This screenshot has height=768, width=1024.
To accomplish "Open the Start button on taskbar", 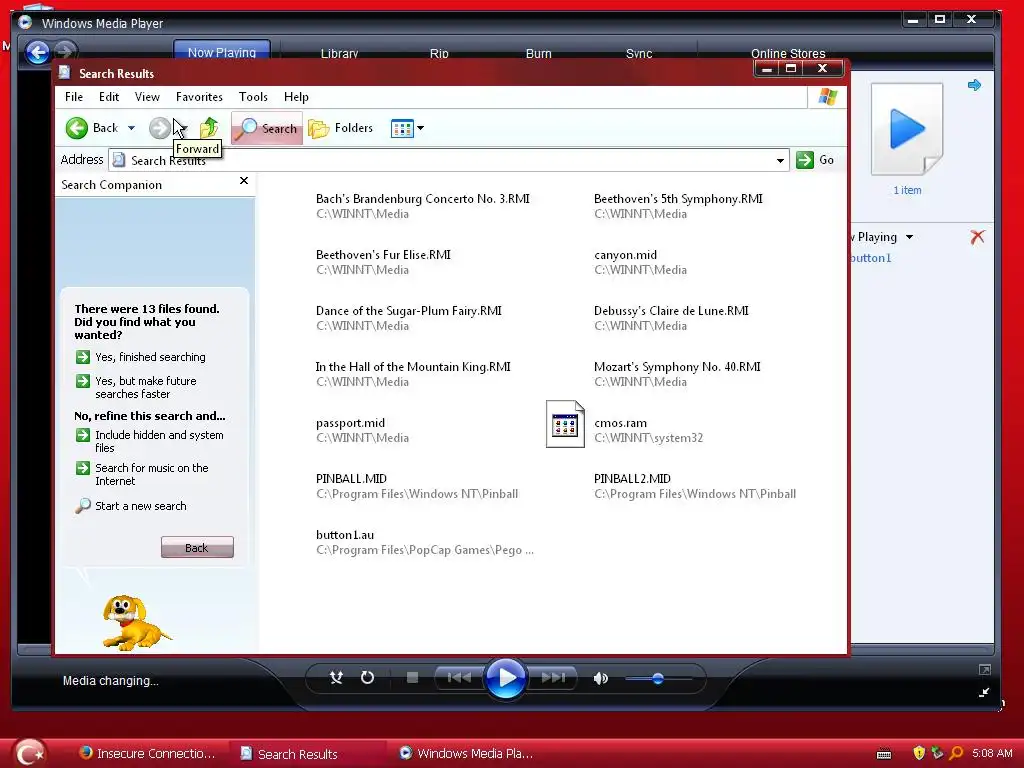I will click(29, 752).
